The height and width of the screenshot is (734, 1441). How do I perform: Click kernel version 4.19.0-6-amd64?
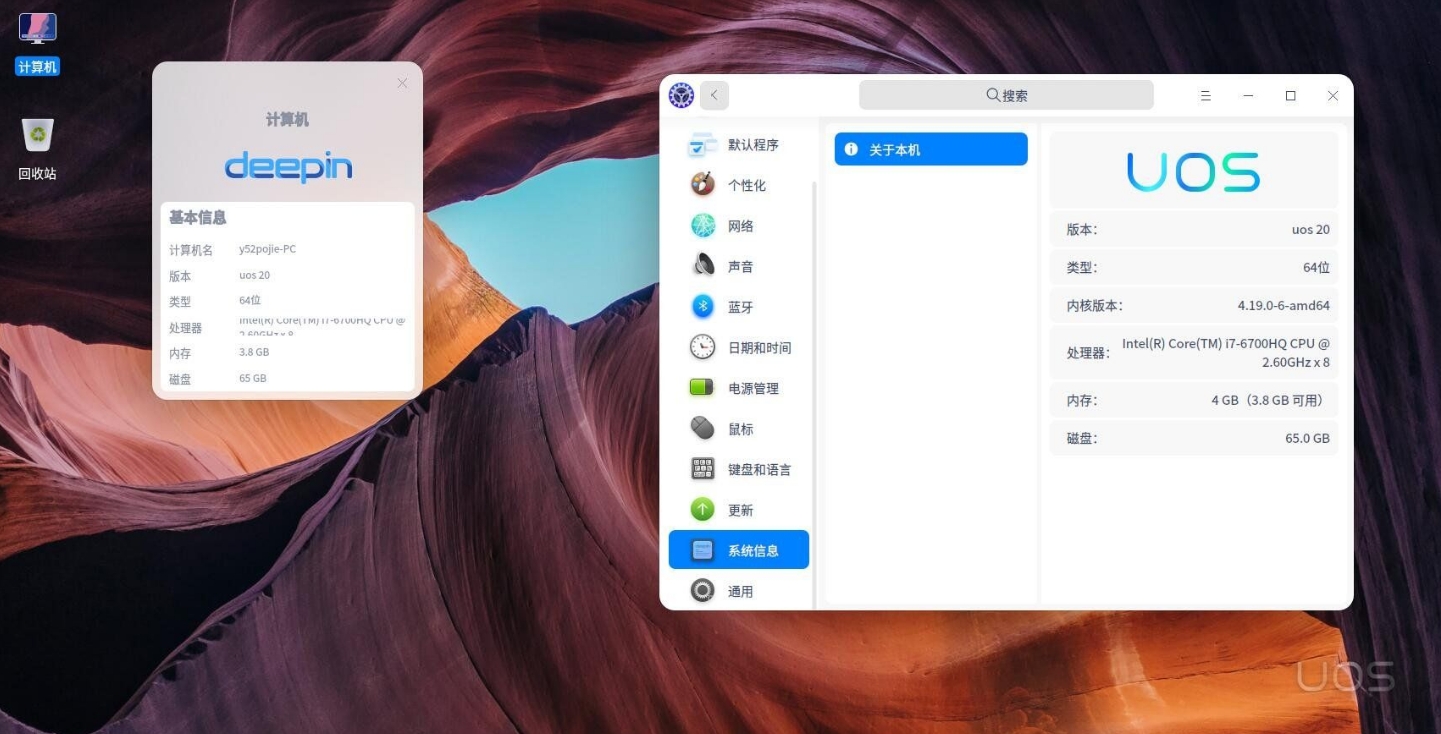click(1283, 305)
